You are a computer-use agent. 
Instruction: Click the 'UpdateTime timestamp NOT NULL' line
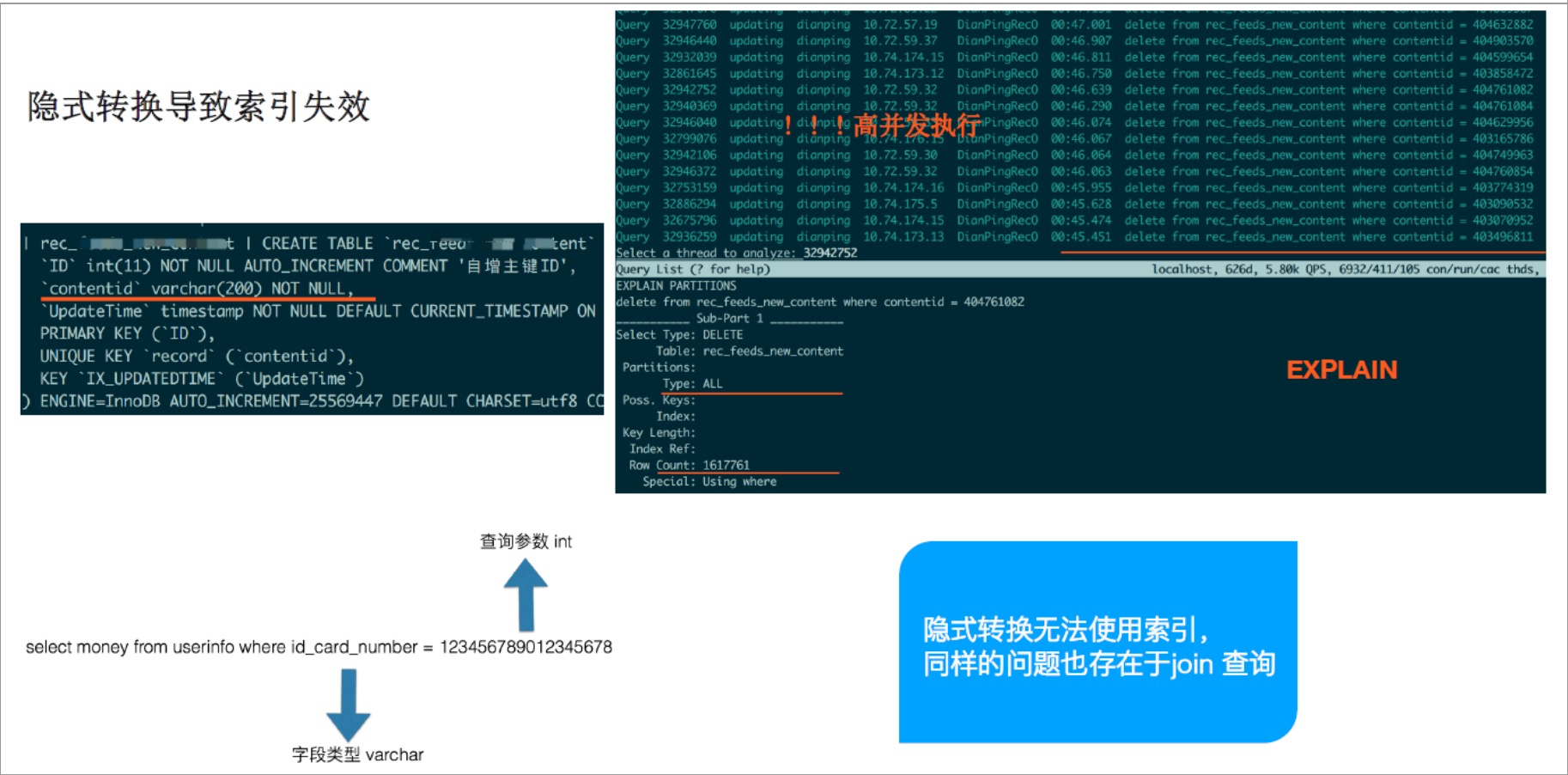tap(318, 311)
